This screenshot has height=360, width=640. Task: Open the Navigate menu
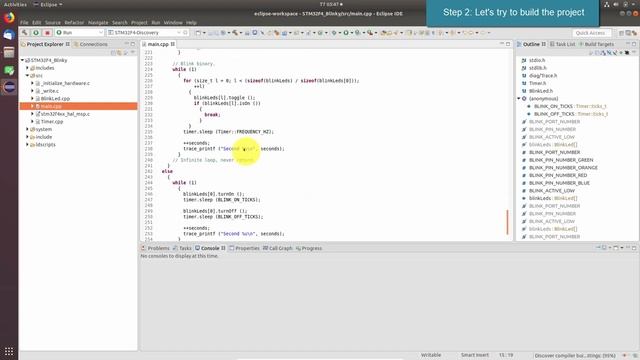pyautogui.click(x=98, y=22)
